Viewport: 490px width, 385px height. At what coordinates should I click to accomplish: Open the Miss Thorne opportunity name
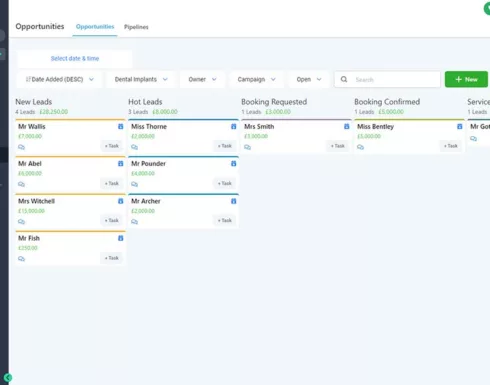[149, 127]
